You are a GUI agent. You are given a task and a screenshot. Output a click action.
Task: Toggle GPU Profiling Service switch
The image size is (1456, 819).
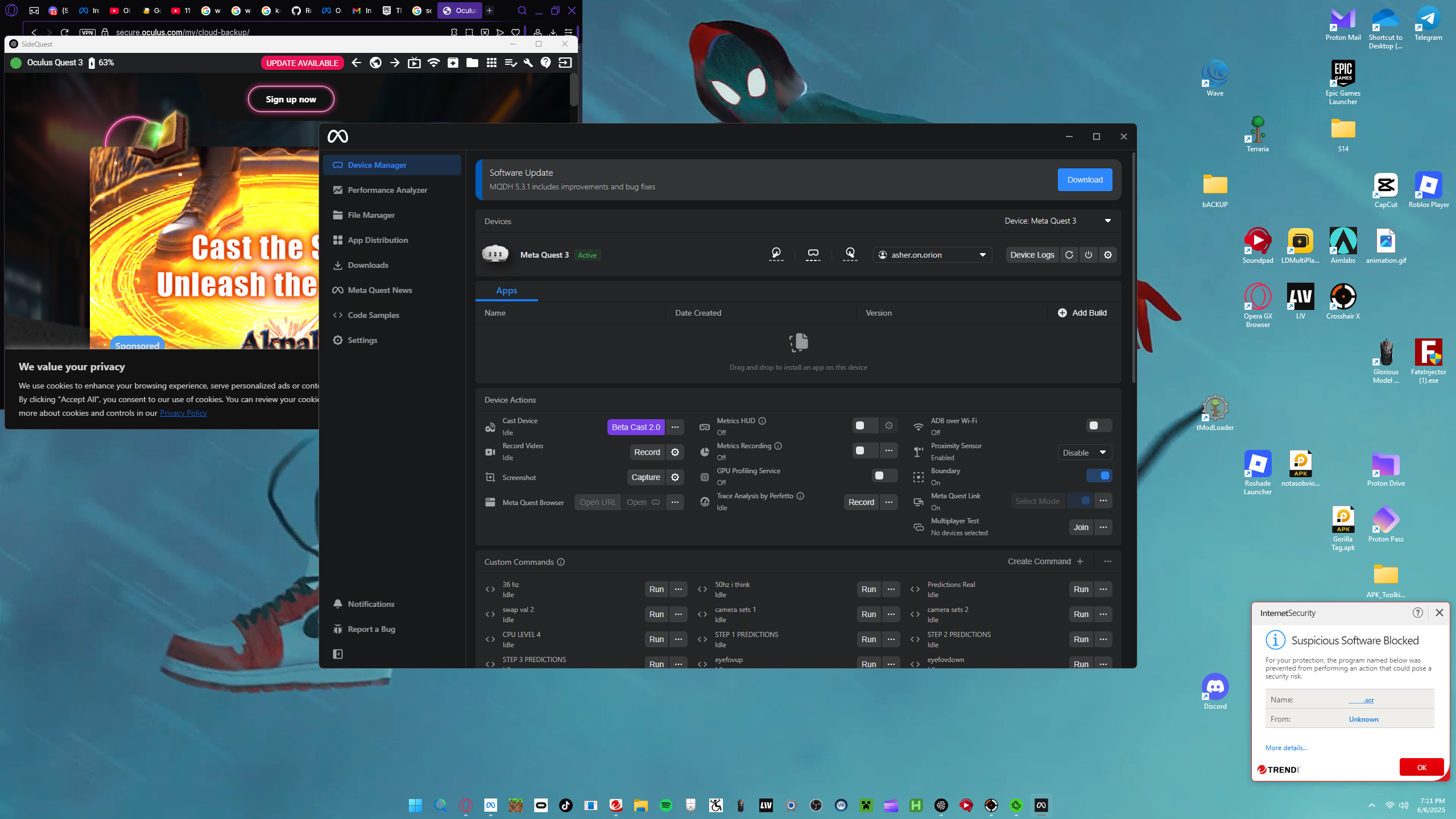[884, 475]
